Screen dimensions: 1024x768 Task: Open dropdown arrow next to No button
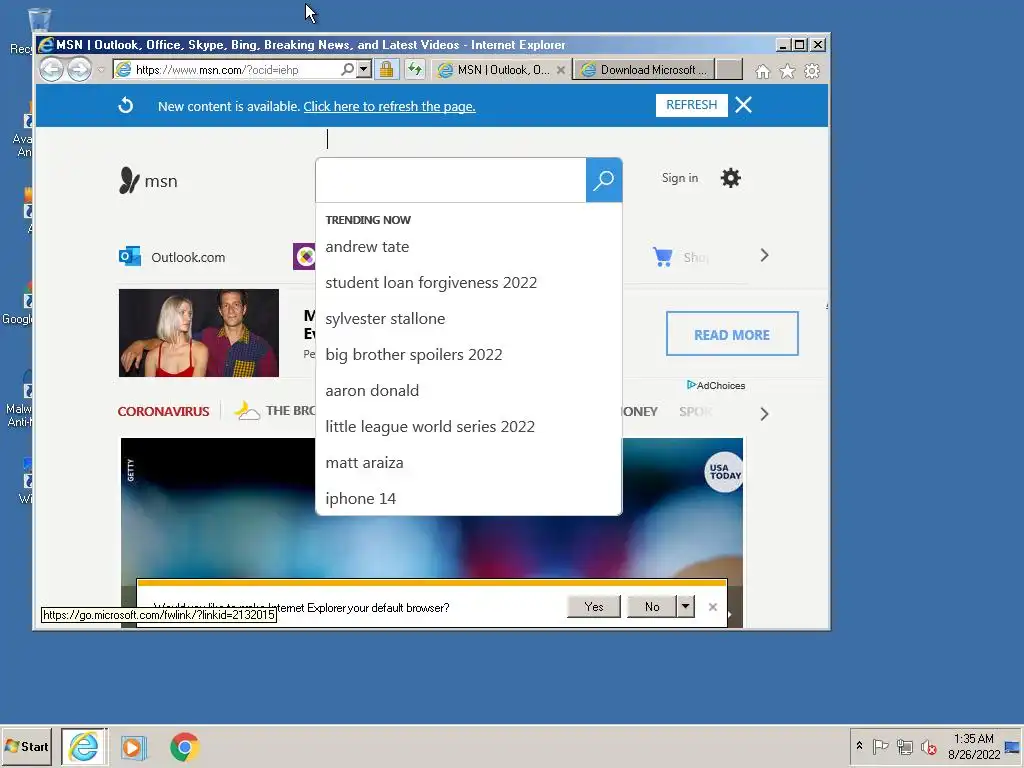point(685,607)
